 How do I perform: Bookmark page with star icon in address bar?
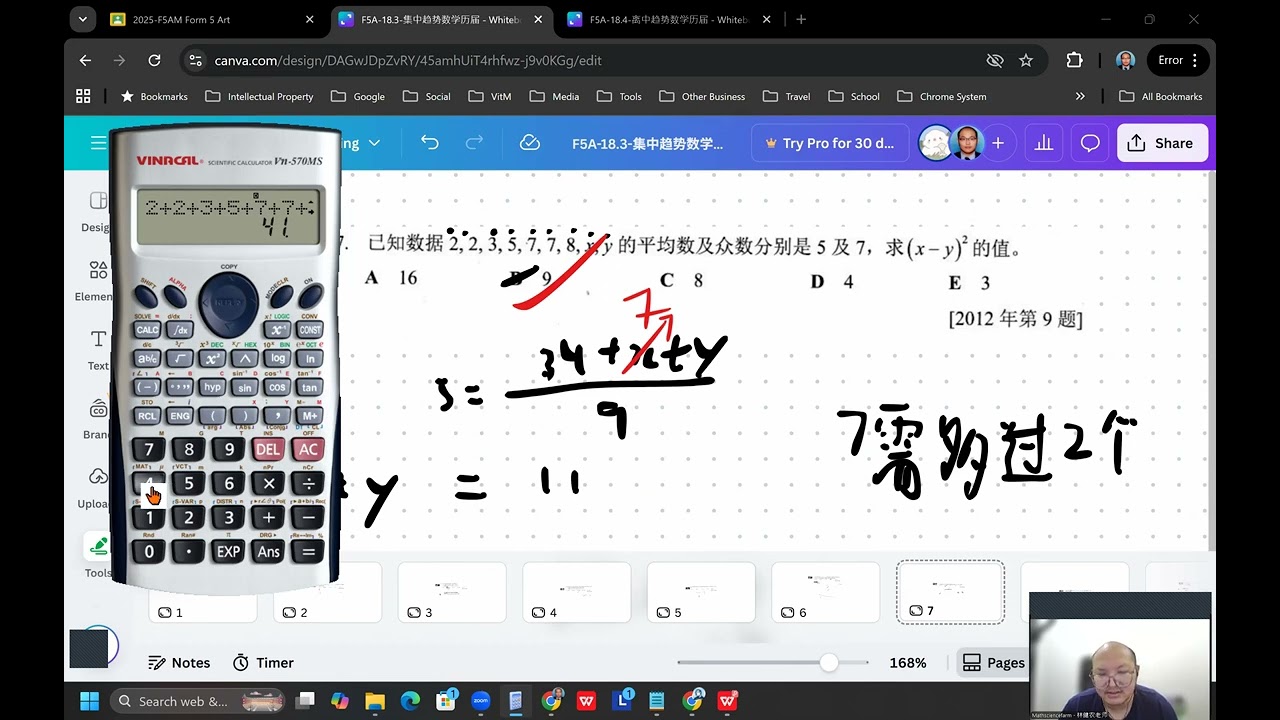(1026, 60)
